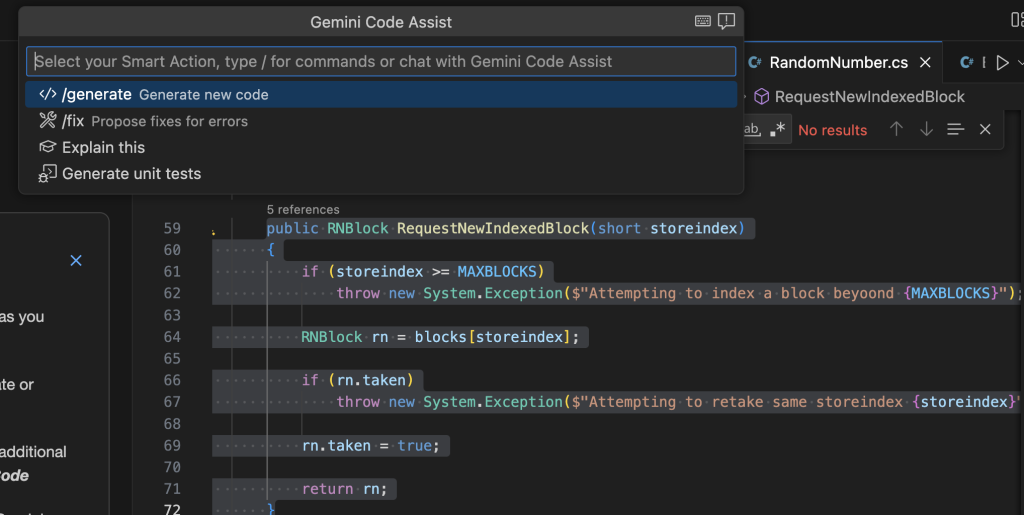1024x515 pixels.
Task: Open the run options dropdown beside play
Action: coord(1020,63)
